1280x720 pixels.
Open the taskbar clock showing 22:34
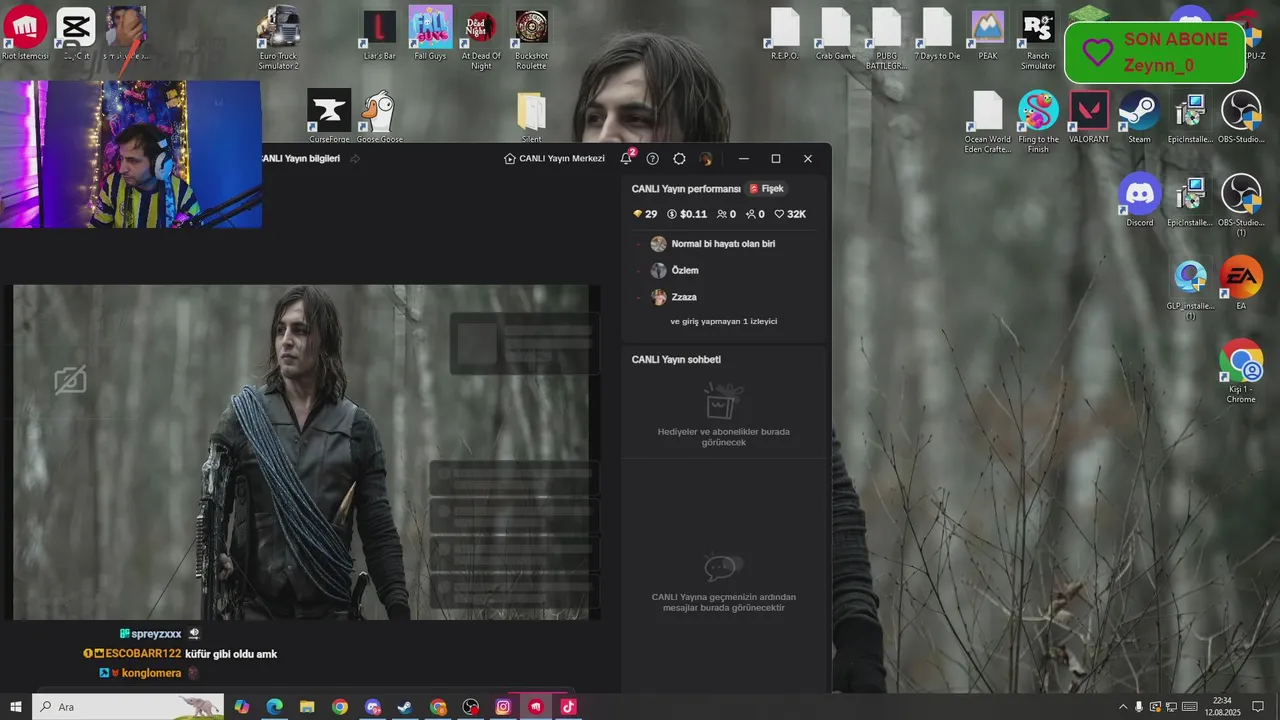click(1222, 707)
